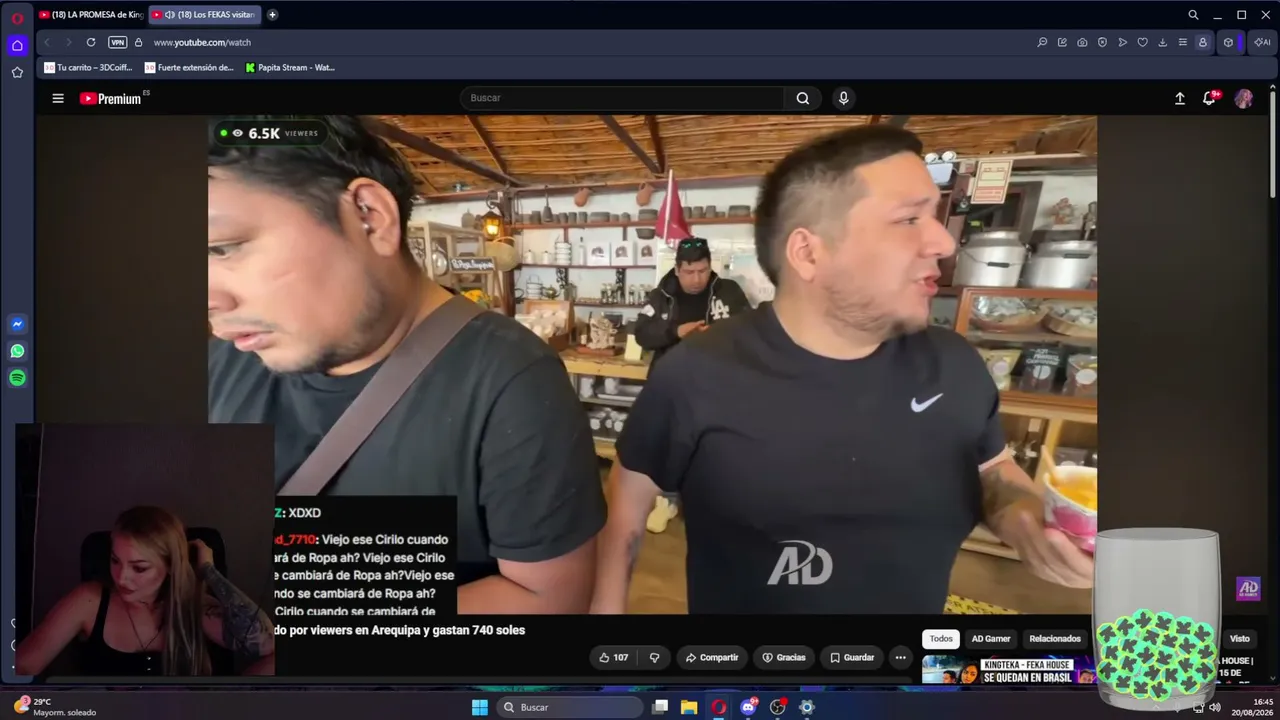Open the Opera profile account icon
Viewport: 1280px width, 720px height.
click(x=1202, y=42)
